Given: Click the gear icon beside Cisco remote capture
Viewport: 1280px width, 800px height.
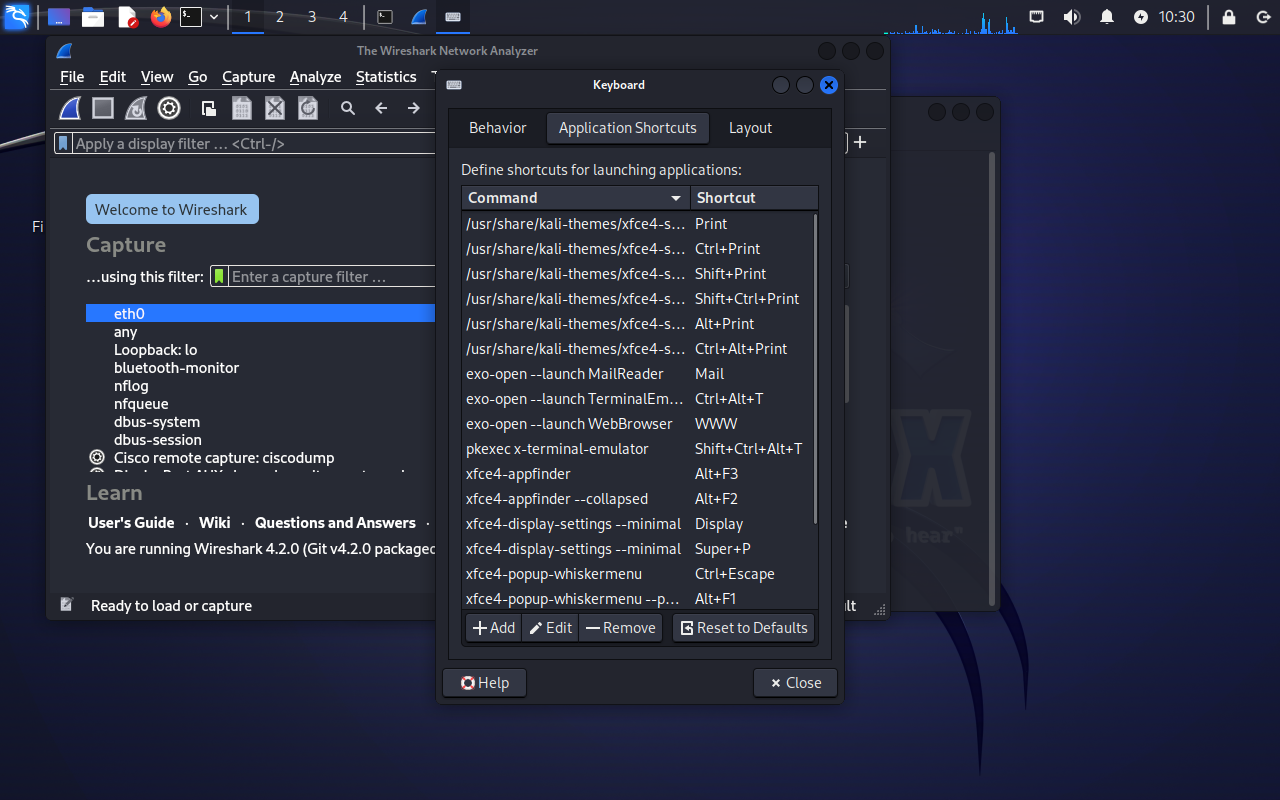Looking at the screenshot, I should [97, 458].
